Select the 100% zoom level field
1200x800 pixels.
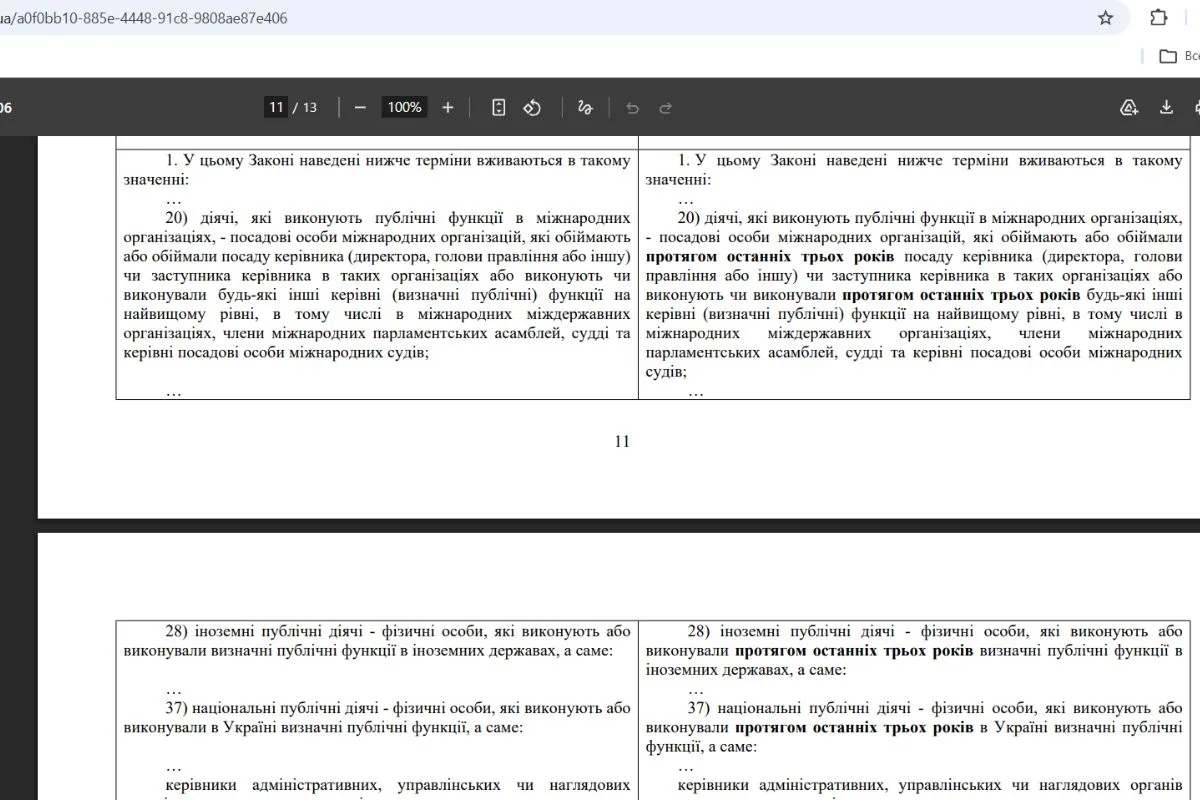403,107
